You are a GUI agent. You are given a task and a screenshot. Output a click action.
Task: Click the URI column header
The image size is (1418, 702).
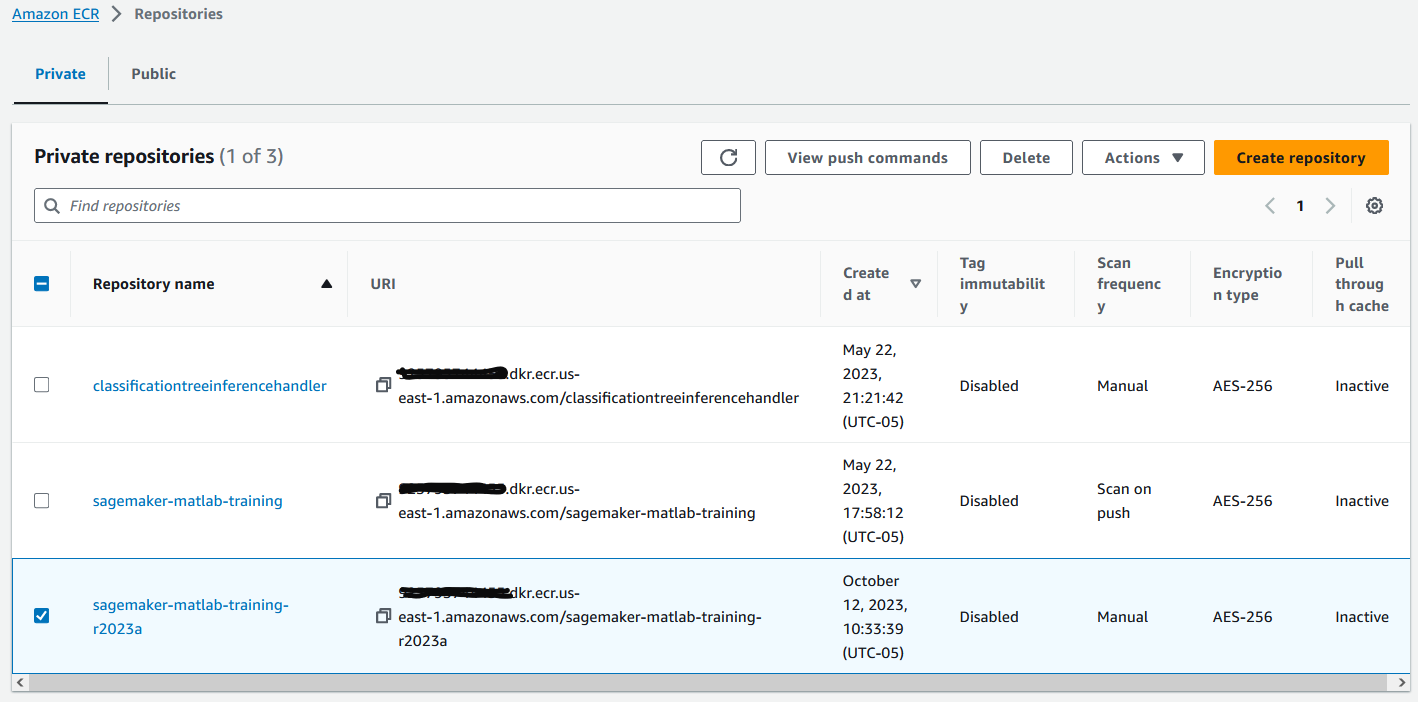tap(383, 284)
